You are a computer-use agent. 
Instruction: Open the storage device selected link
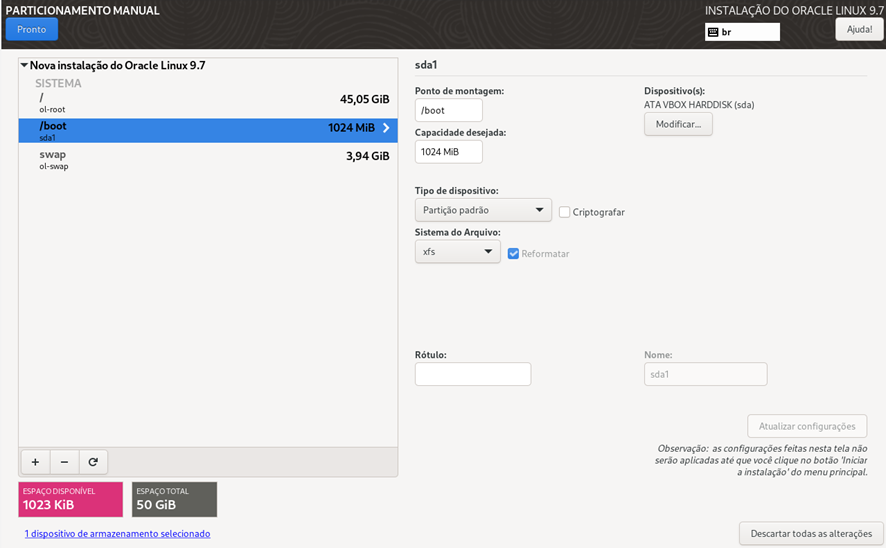tap(117, 534)
